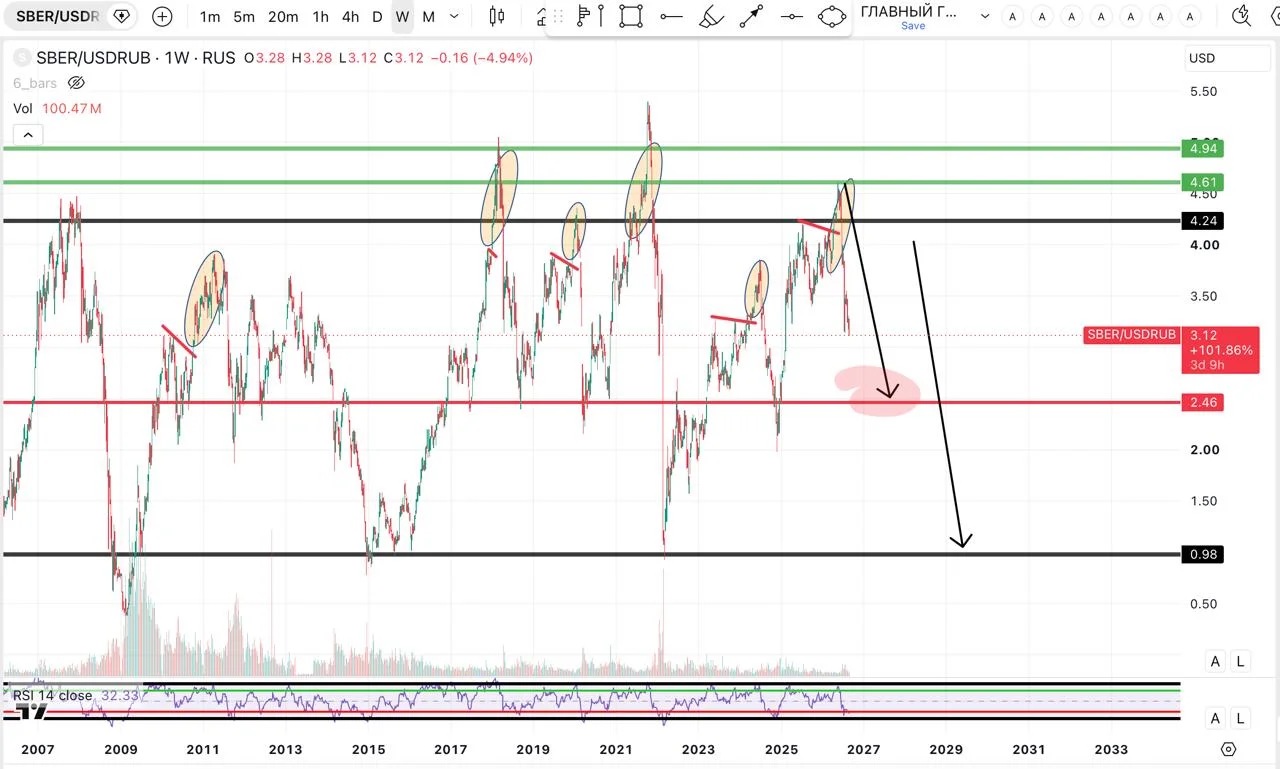Pick the highlighter brush tool

pyautogui.click(x=711, y=16)
